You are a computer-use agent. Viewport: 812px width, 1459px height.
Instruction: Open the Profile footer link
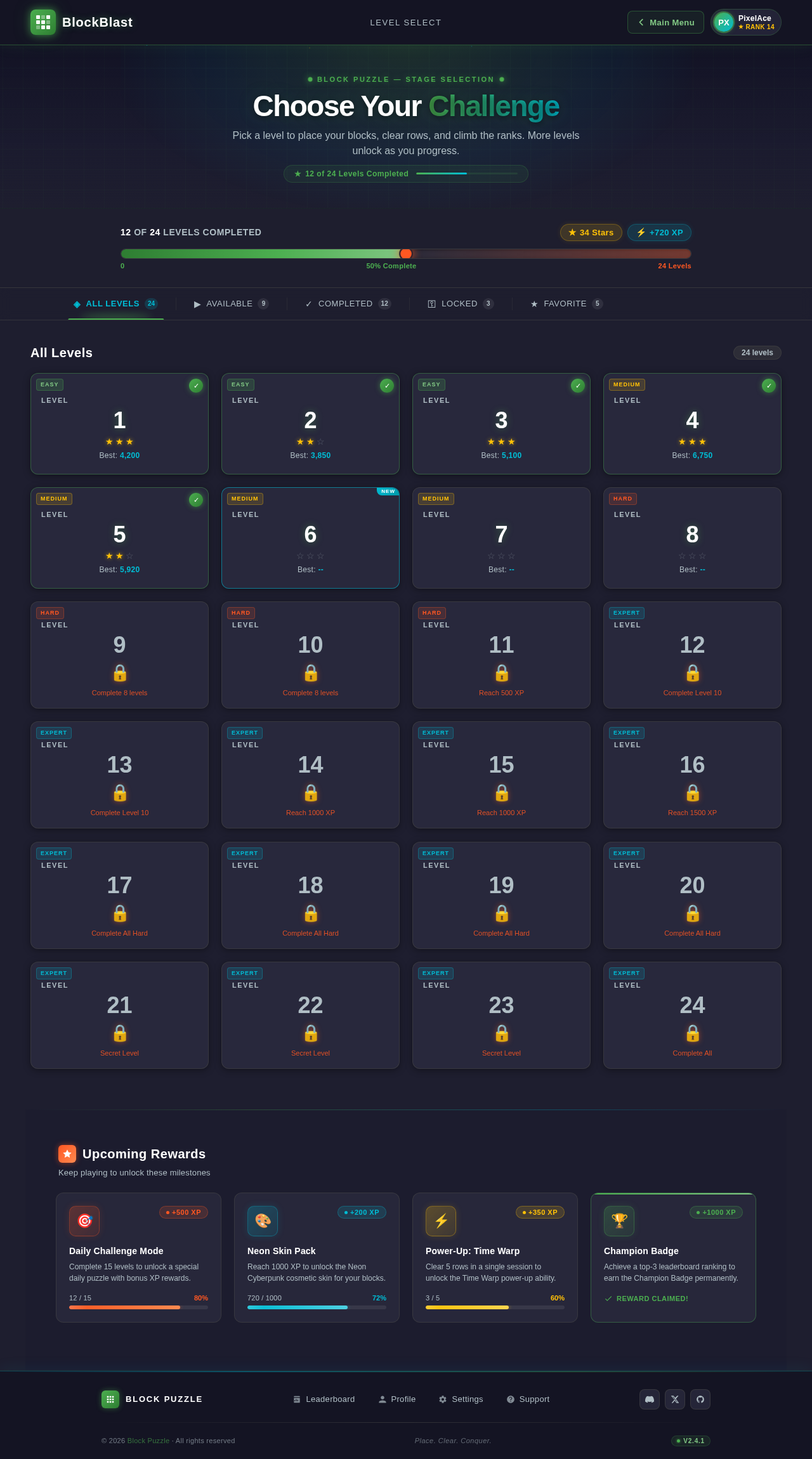pyautogui.click(x=397, y=1399)
